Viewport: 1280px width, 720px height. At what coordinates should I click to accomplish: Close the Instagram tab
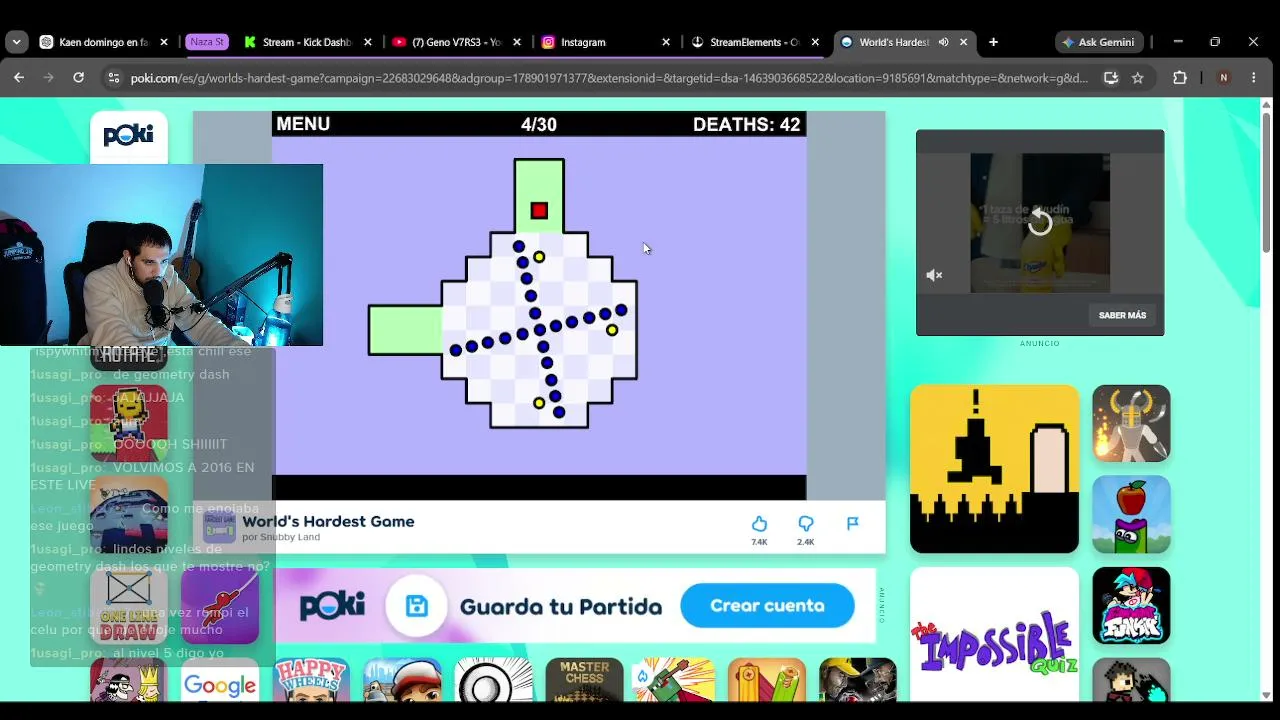666,42
